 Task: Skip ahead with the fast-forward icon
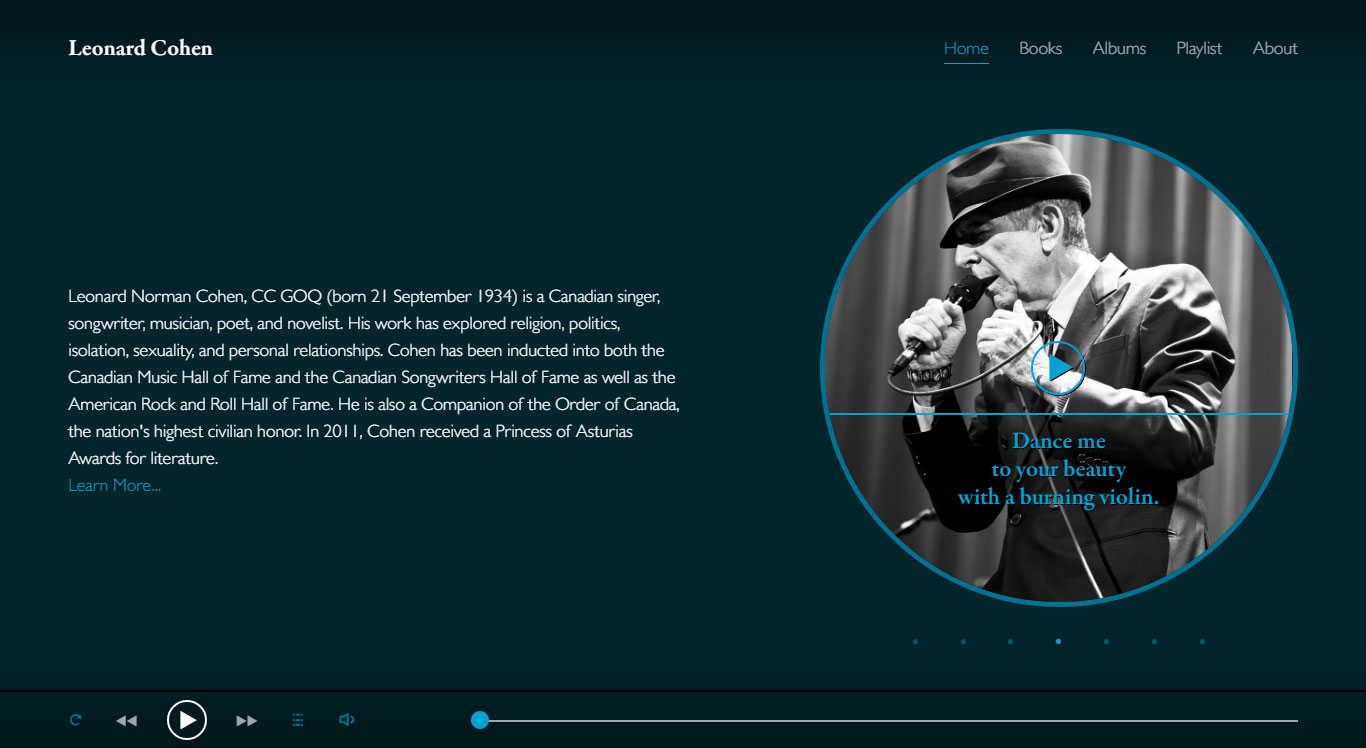tap(246, 720)
